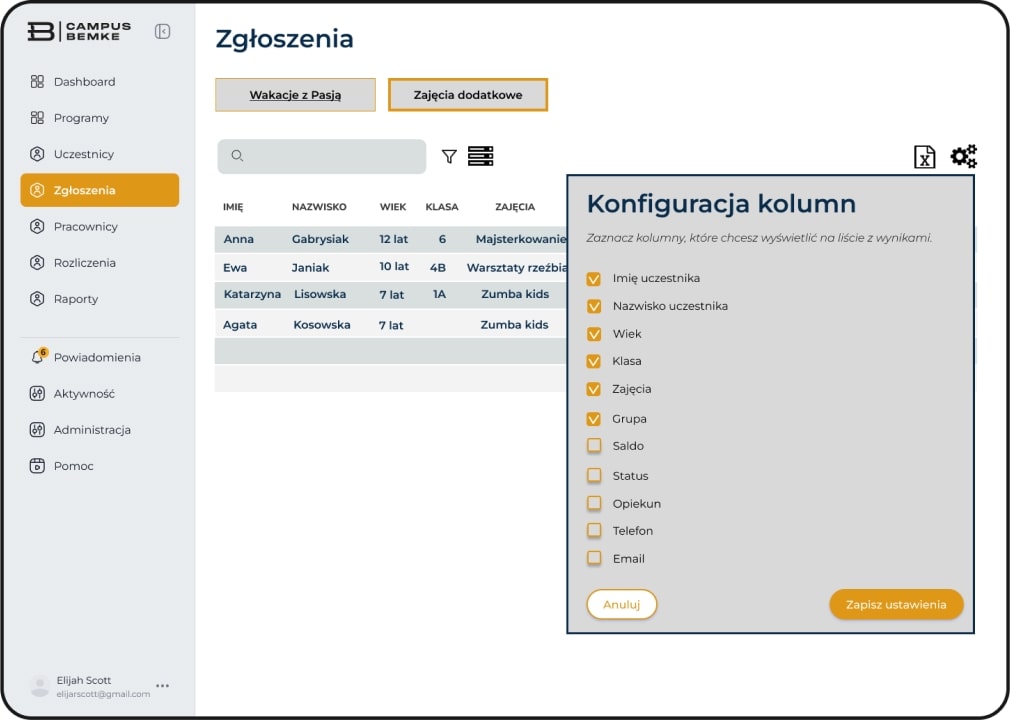Collapse the sidebar using the toggle icon
The height and width of the screenshot is (720, 1010).
coord(162,32)
